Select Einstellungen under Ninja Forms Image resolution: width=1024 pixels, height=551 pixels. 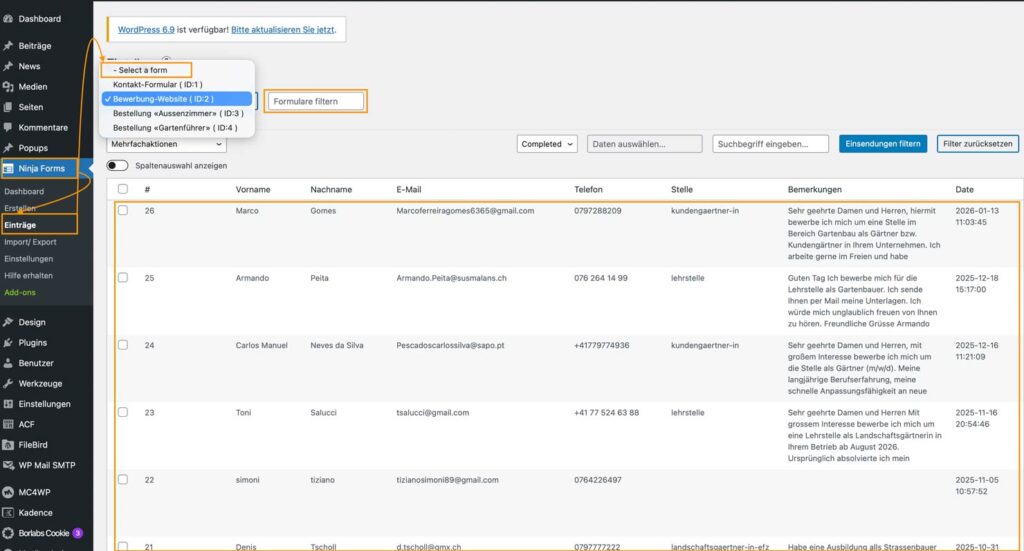click(27, 258)
